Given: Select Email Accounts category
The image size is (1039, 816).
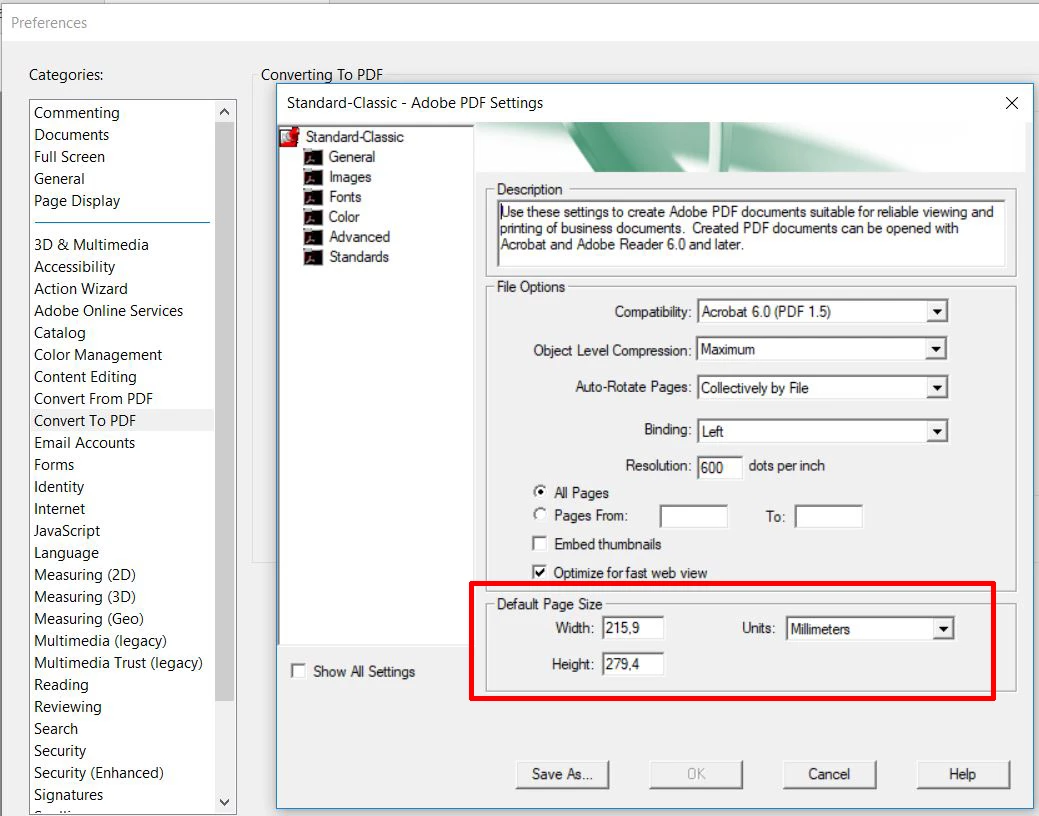Looking at the screenshot, I should [x=85, y=442].
